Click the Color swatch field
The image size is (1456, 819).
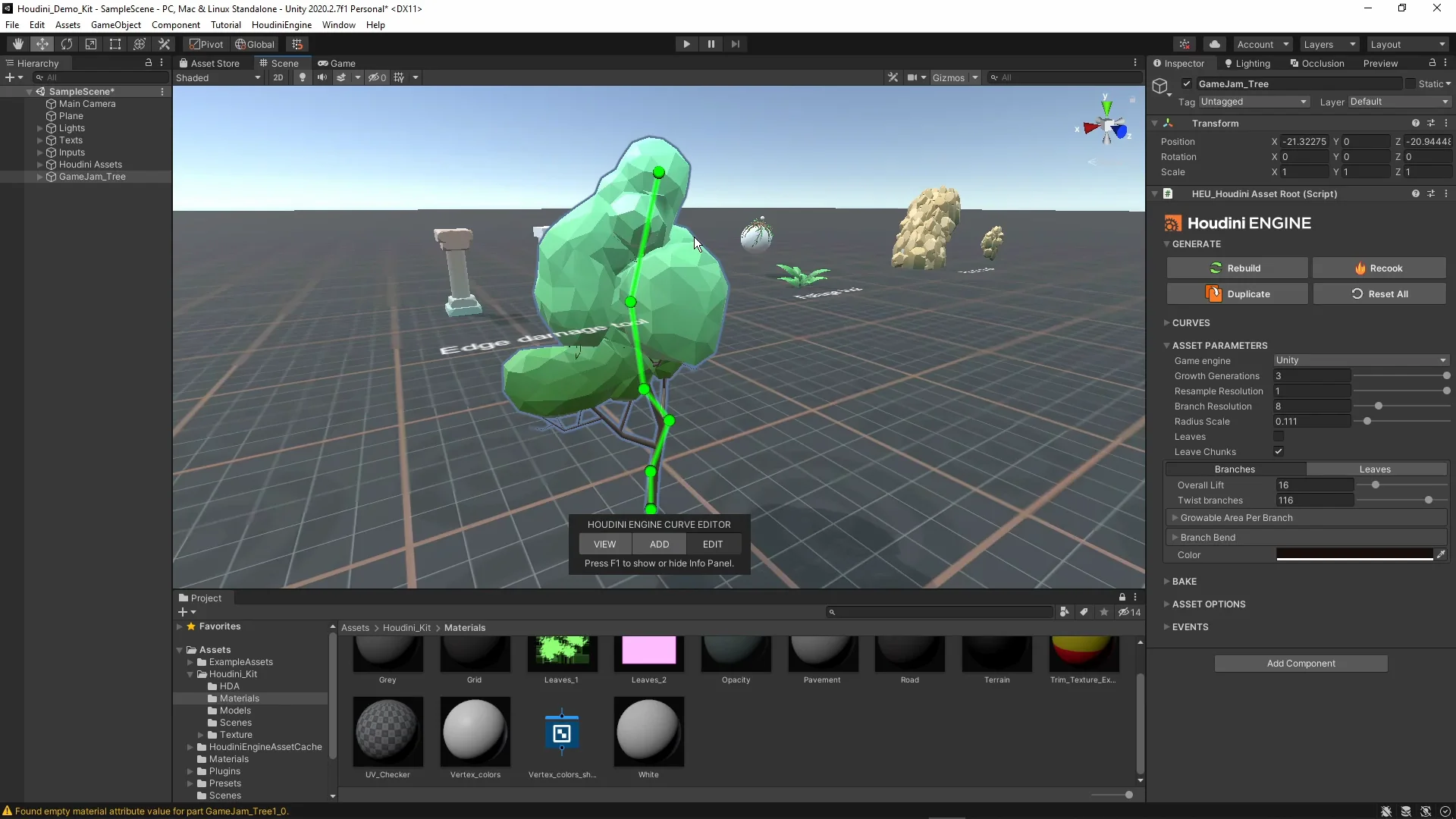1354,555
